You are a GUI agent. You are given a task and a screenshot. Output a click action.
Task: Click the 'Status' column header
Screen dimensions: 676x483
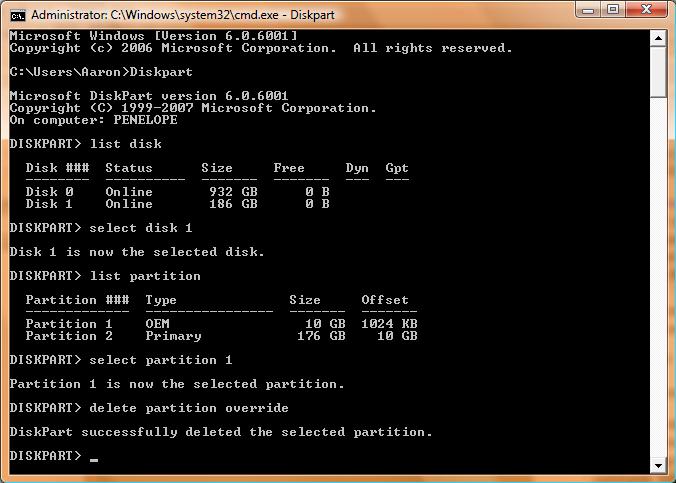point(129,168)
